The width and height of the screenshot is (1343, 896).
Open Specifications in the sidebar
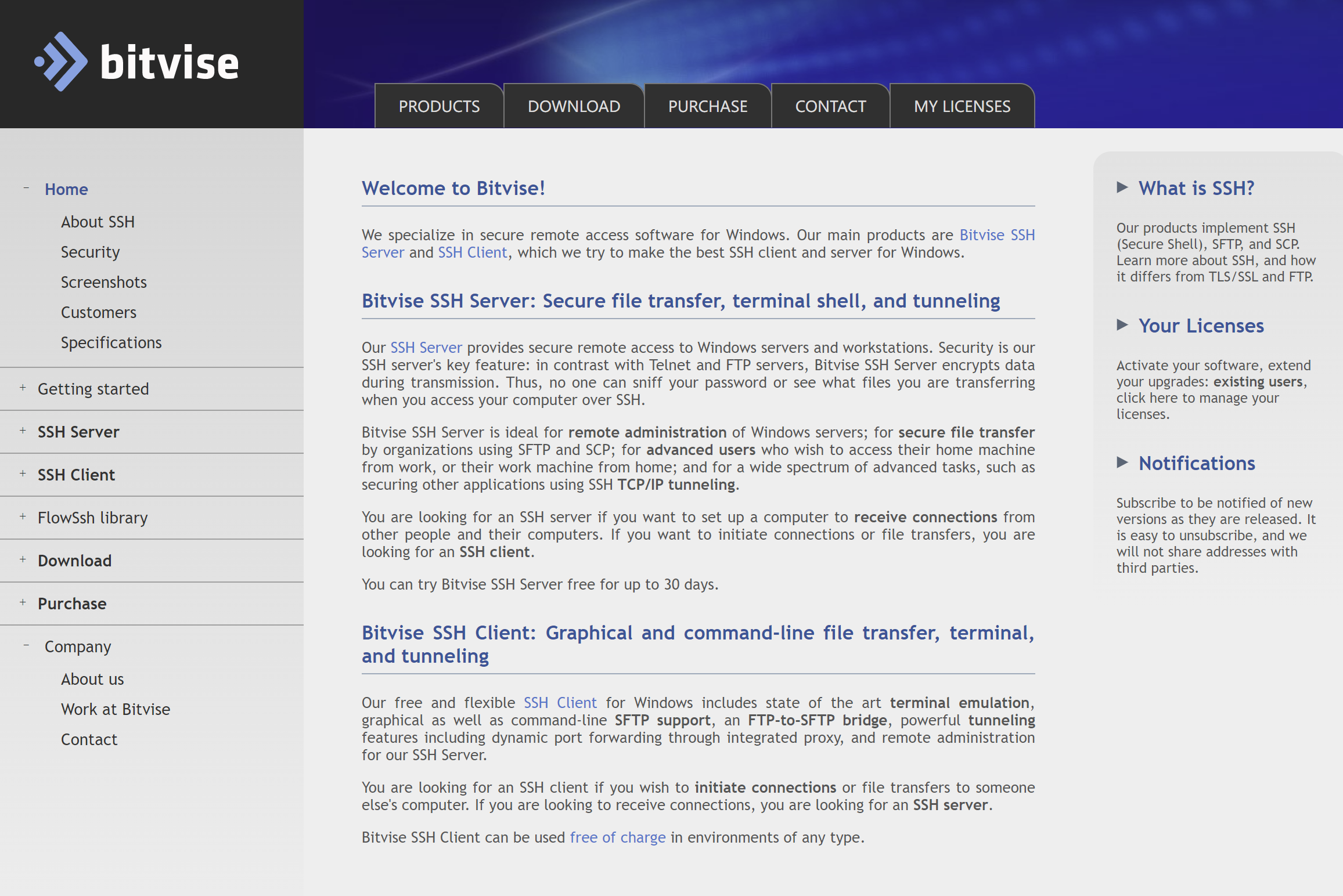111,342
